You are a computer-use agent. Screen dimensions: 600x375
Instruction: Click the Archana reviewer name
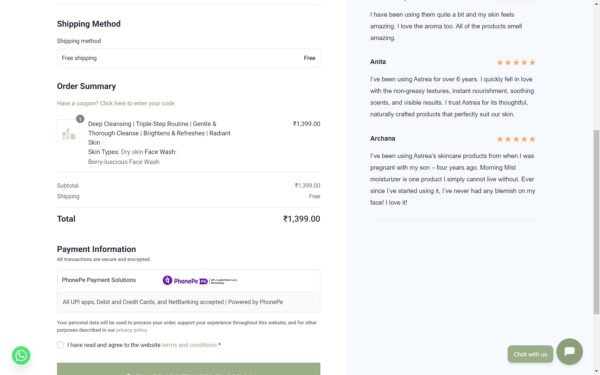point(382,139)
